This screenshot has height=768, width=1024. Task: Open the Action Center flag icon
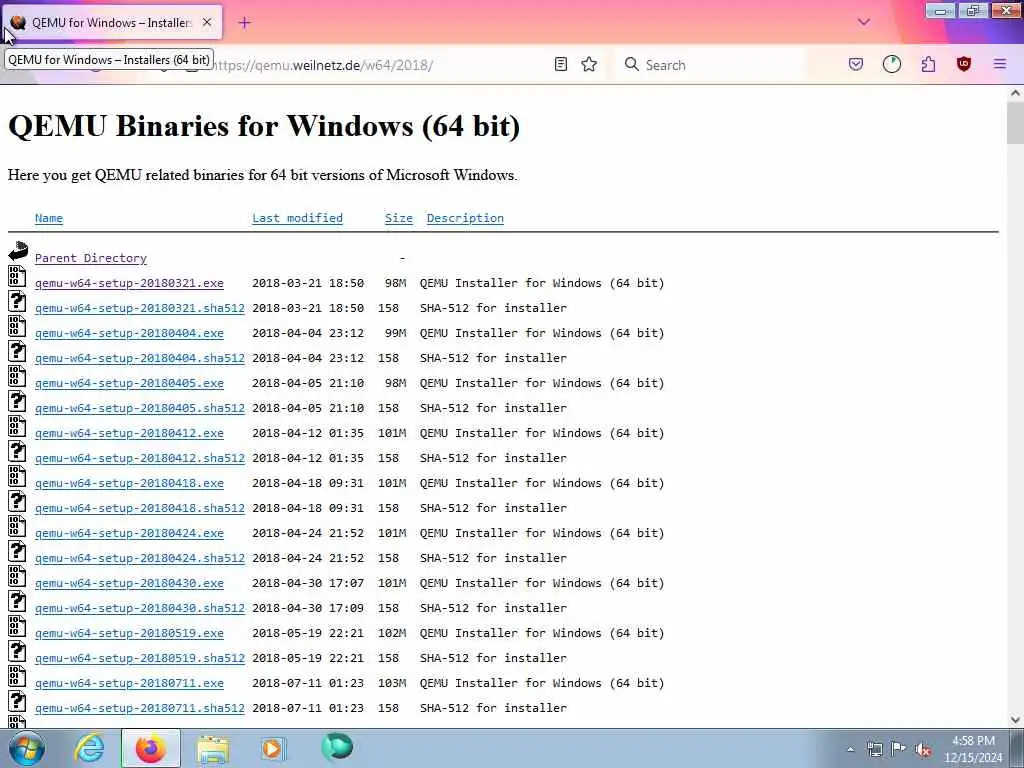coord(898,748)
